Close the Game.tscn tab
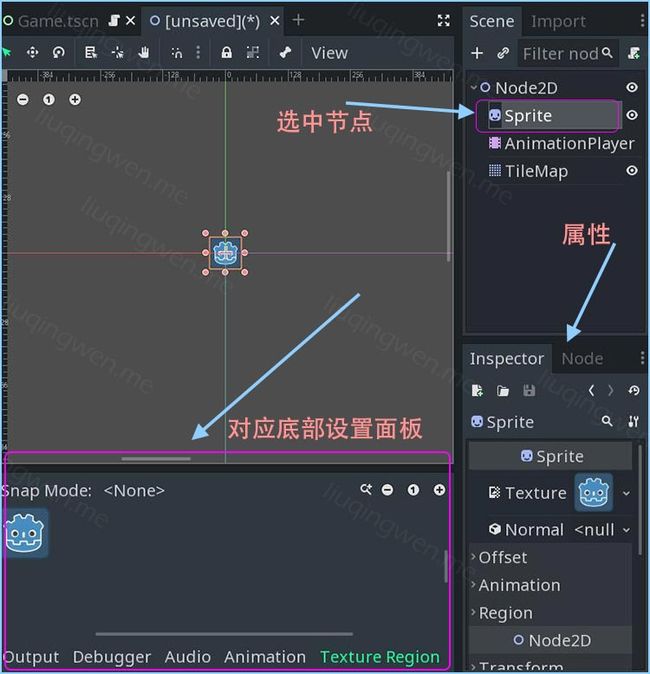This screenshot has width=650, height=674. [131, 21]
